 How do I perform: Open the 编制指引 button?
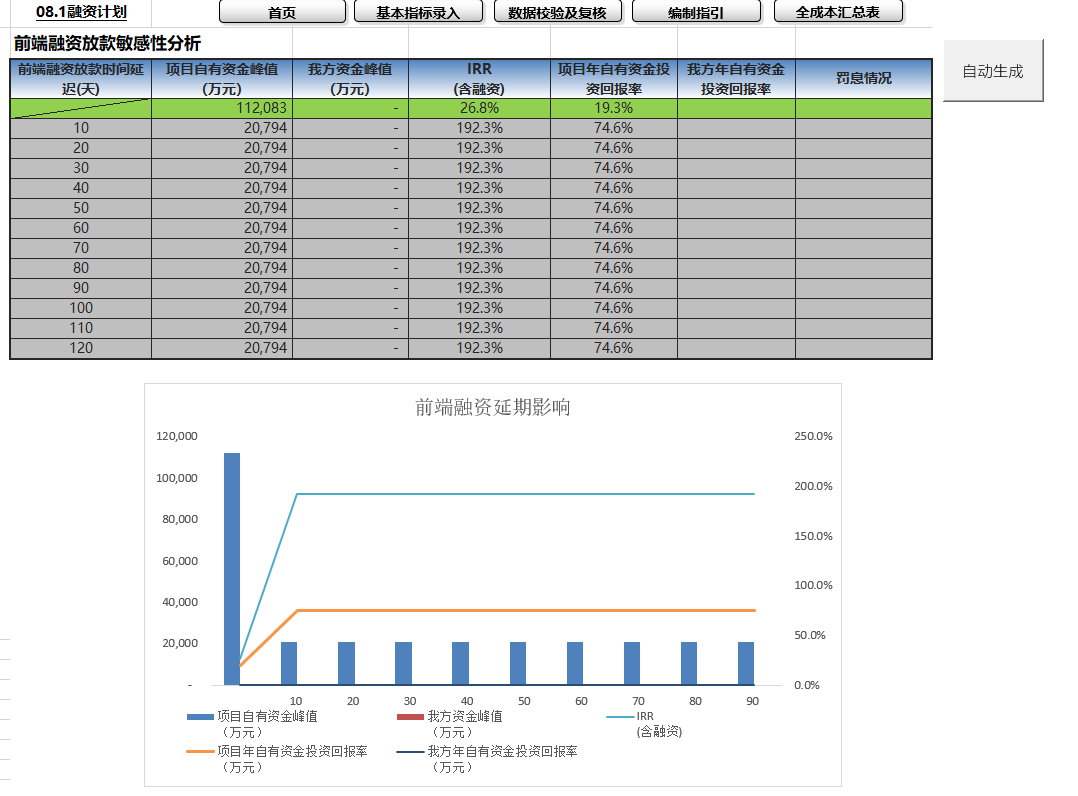[x=696, y=13]
